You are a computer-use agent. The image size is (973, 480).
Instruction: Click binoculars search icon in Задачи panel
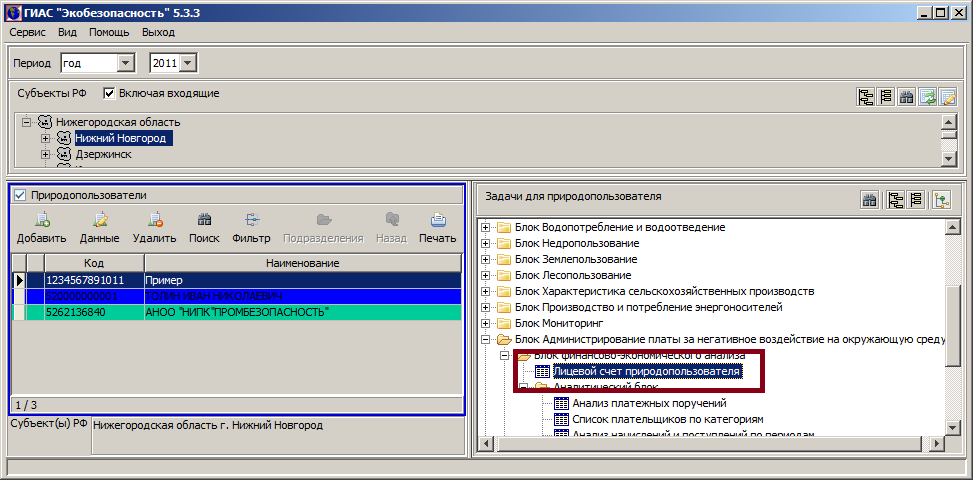pos(870,199)
